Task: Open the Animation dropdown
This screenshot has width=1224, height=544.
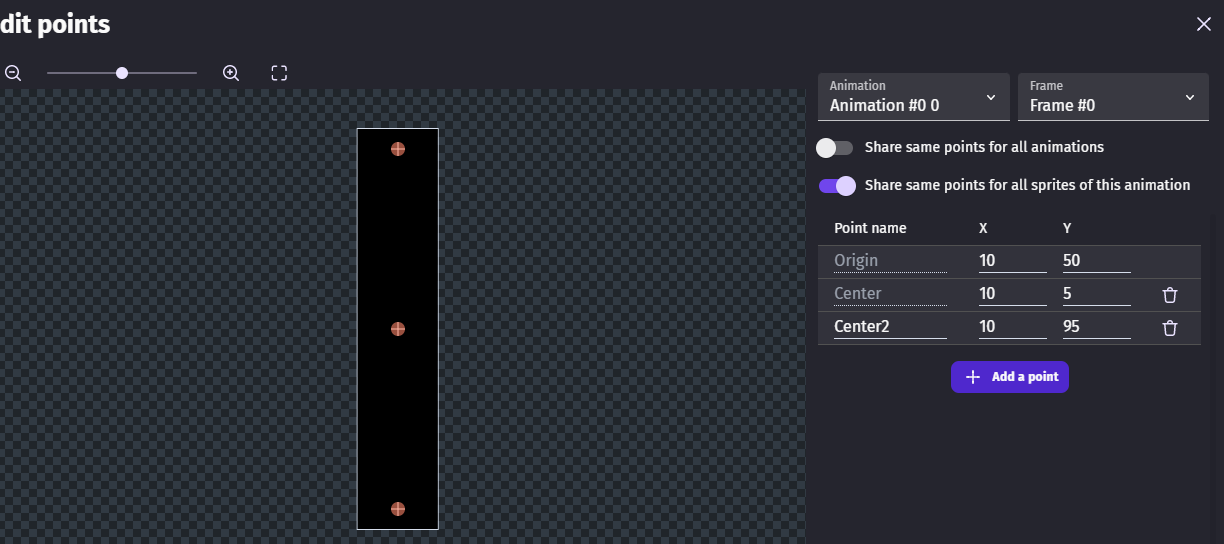Action: point(913,97)
